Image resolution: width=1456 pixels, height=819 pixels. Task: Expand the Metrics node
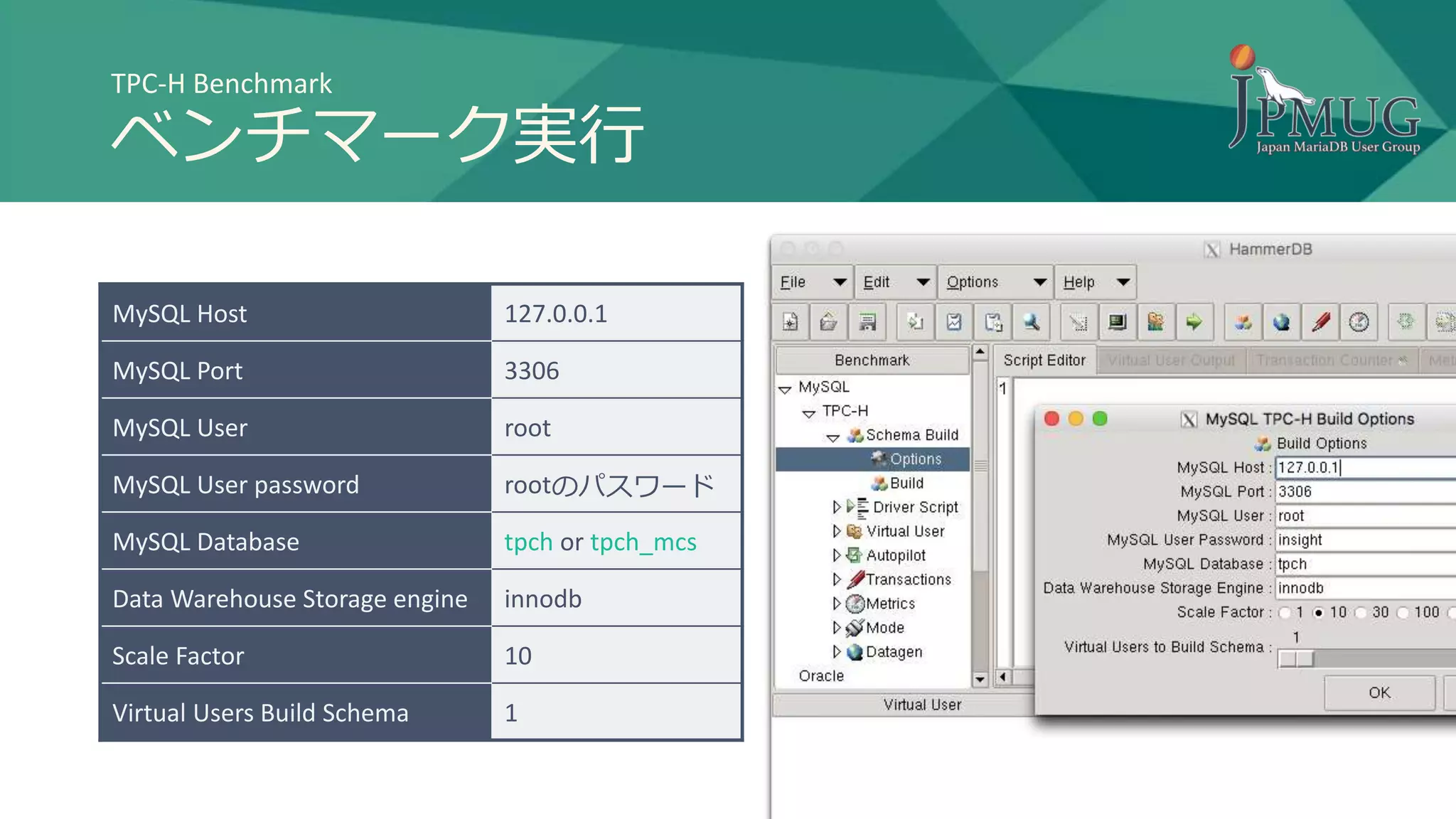837,604
